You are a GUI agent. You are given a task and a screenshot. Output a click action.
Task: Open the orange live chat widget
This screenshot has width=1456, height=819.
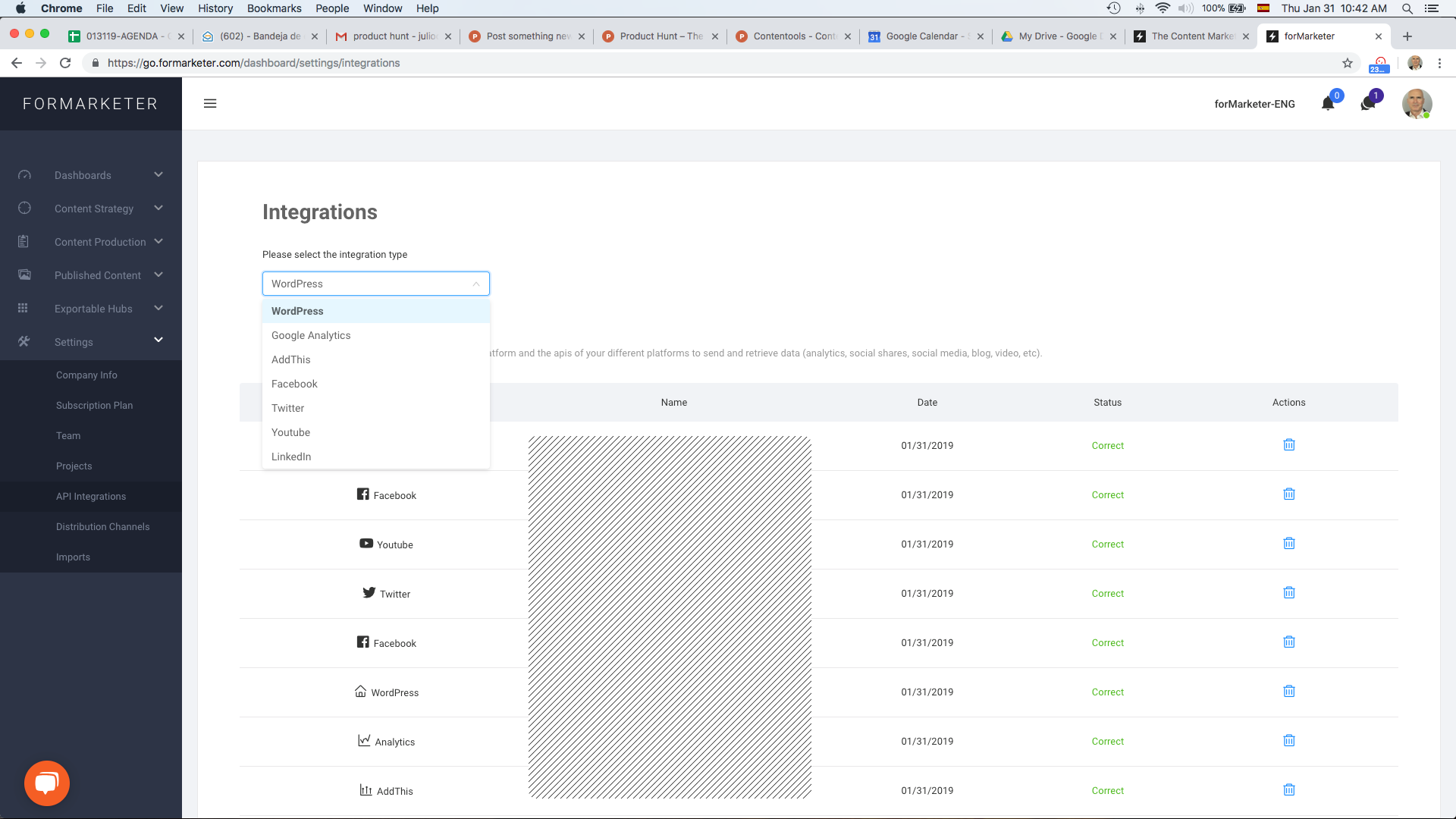[47, 783]
